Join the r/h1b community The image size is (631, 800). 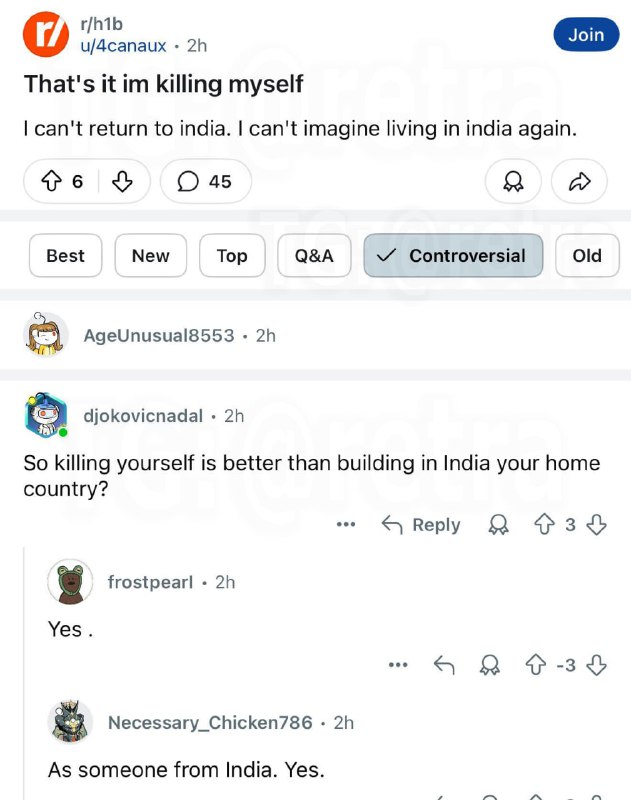(x=586, y=34)
